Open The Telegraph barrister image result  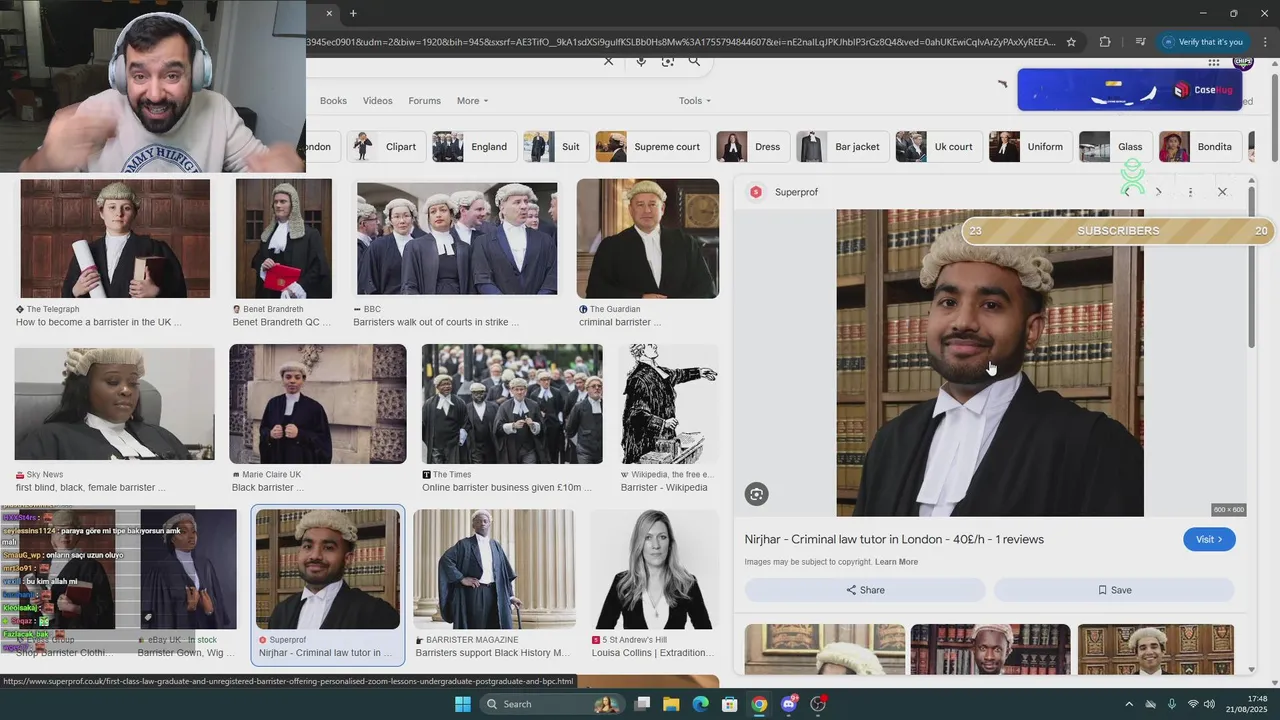point(115,238)
